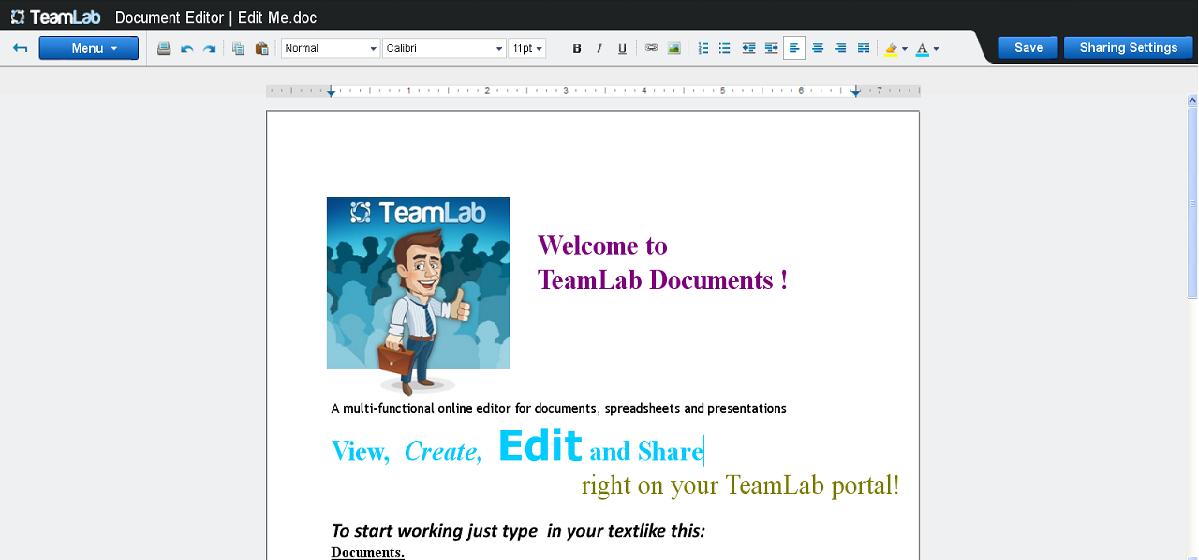Viewport: 1199px width, 560px height.
Task: Apply bulleted list
Action: [725, 48]
